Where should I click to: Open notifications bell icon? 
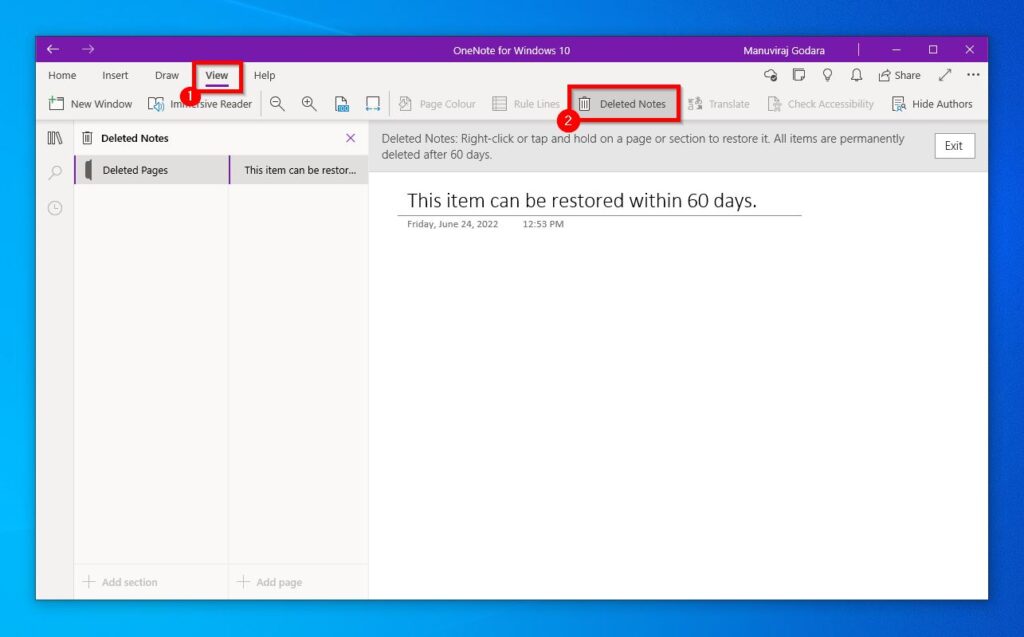coord(856,75)
